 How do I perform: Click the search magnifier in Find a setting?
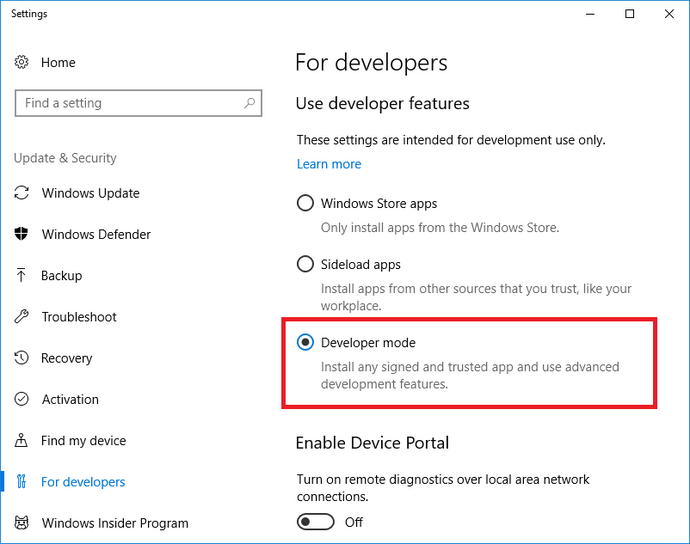[x=250, y=103]
